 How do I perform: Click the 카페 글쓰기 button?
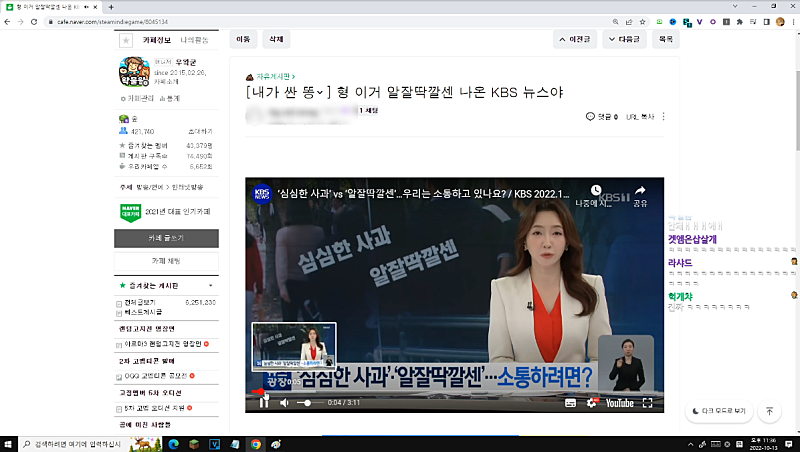coord(166,238)
